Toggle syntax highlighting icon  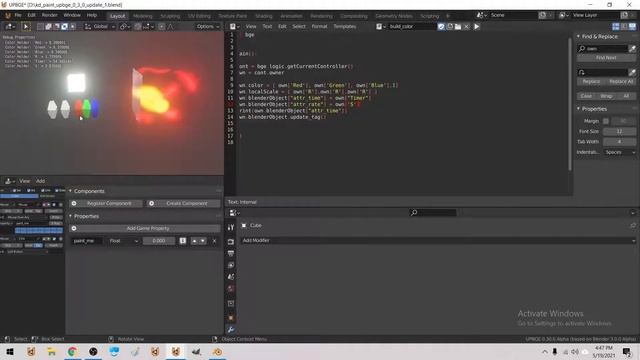[x=632, y=27]
